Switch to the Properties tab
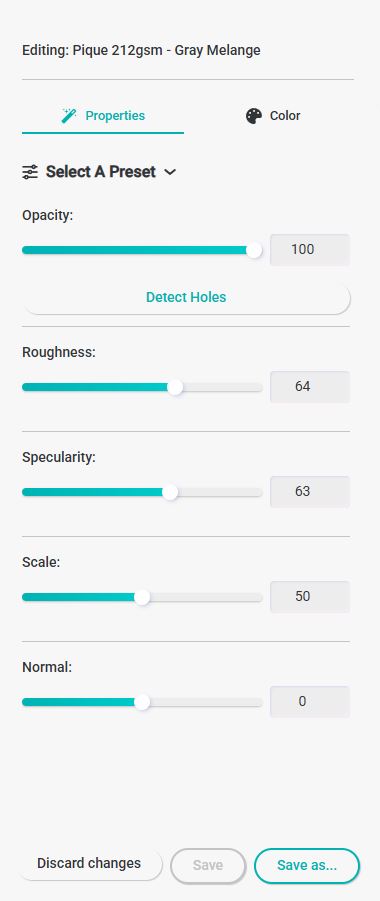The image size is (380, 901). coord(103,116)
